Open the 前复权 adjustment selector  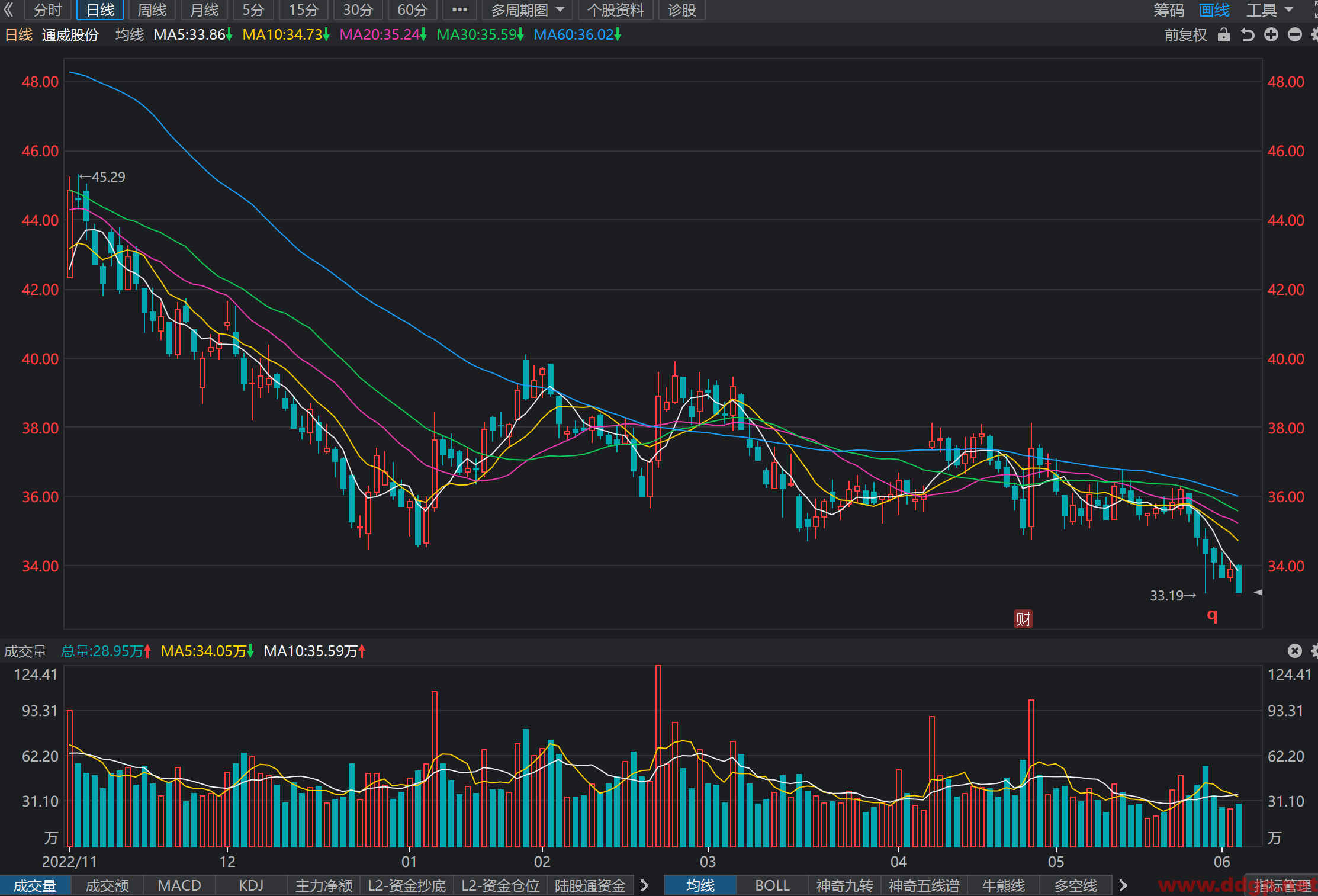pos(1185,35)
